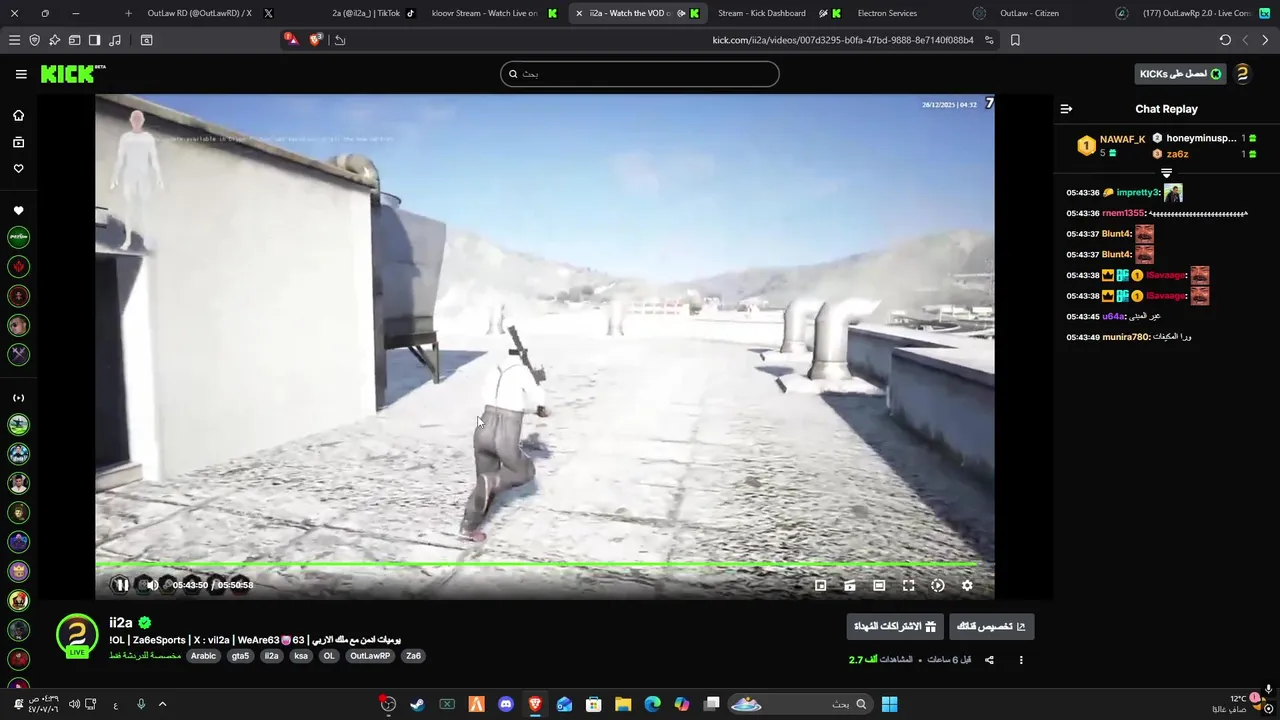Reload the page
Screen dimensions: 1280x720
tap(1225, 40)
